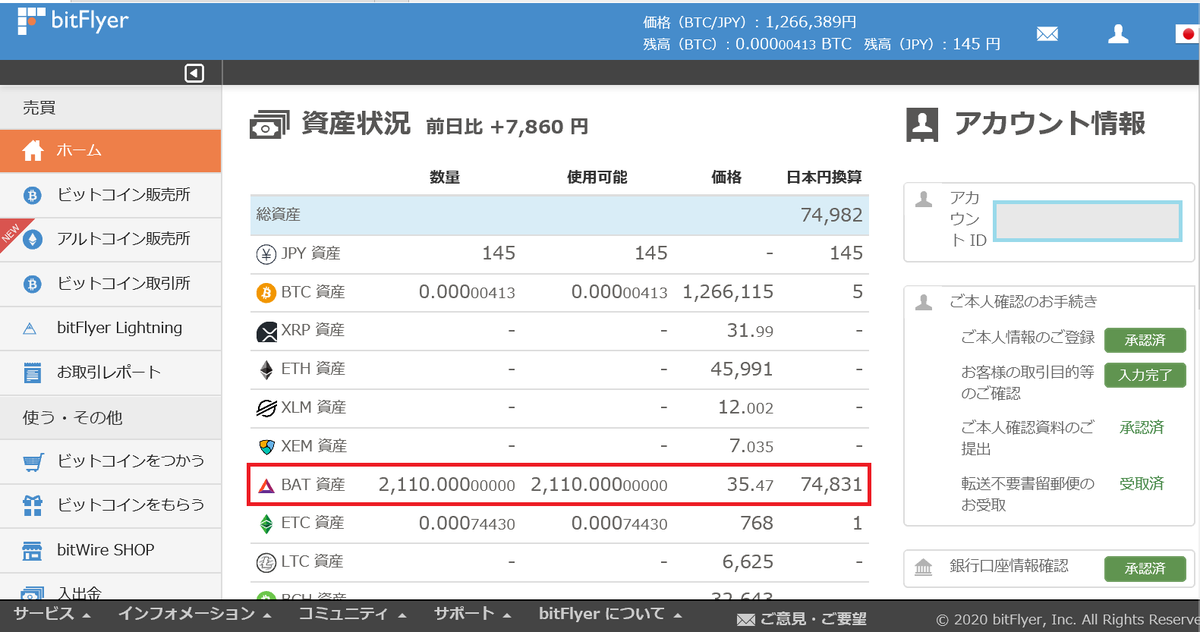
Task: Click the XRP price 31.99
Action: click(x=750, y=331)
